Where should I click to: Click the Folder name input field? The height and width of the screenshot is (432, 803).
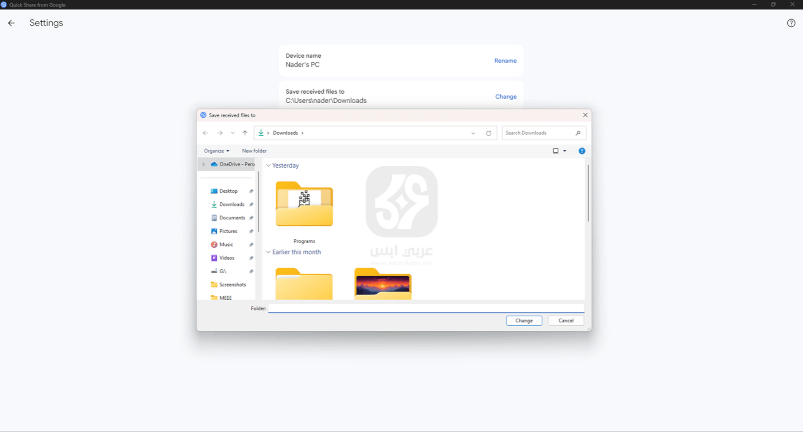click(x=425, y=308)
